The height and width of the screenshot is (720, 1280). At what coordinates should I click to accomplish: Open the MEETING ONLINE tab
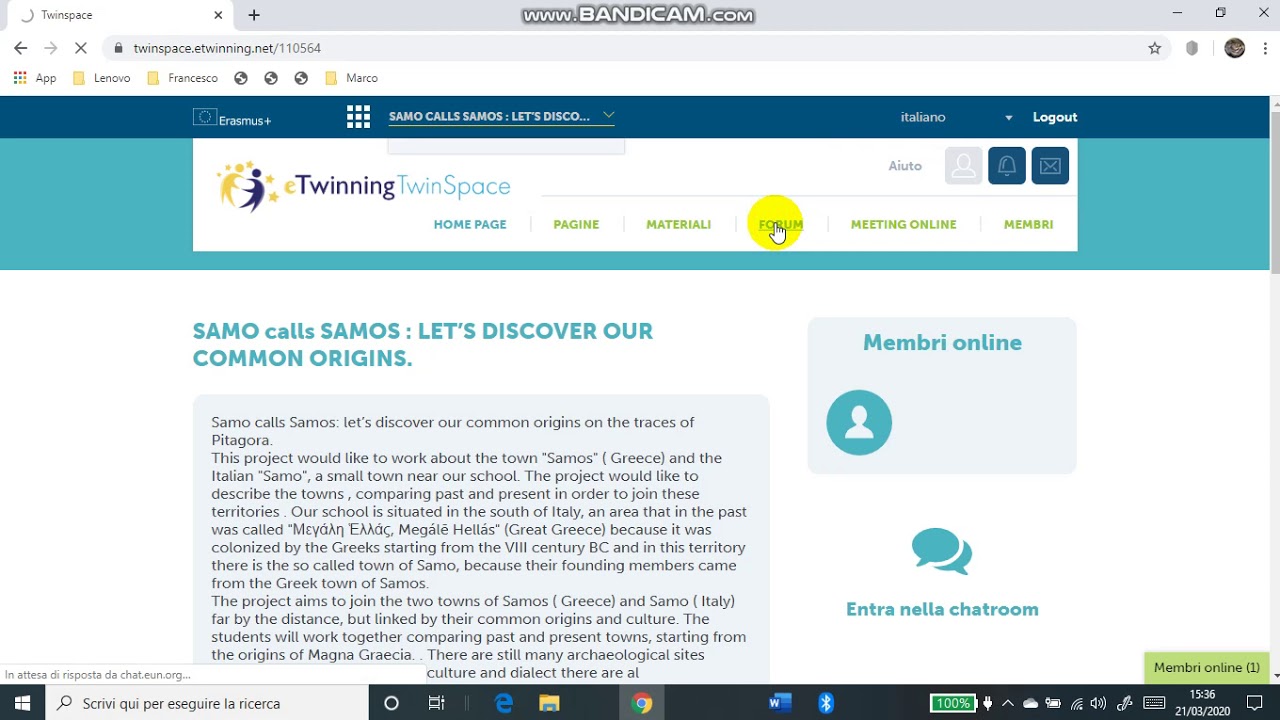(903, 224)
